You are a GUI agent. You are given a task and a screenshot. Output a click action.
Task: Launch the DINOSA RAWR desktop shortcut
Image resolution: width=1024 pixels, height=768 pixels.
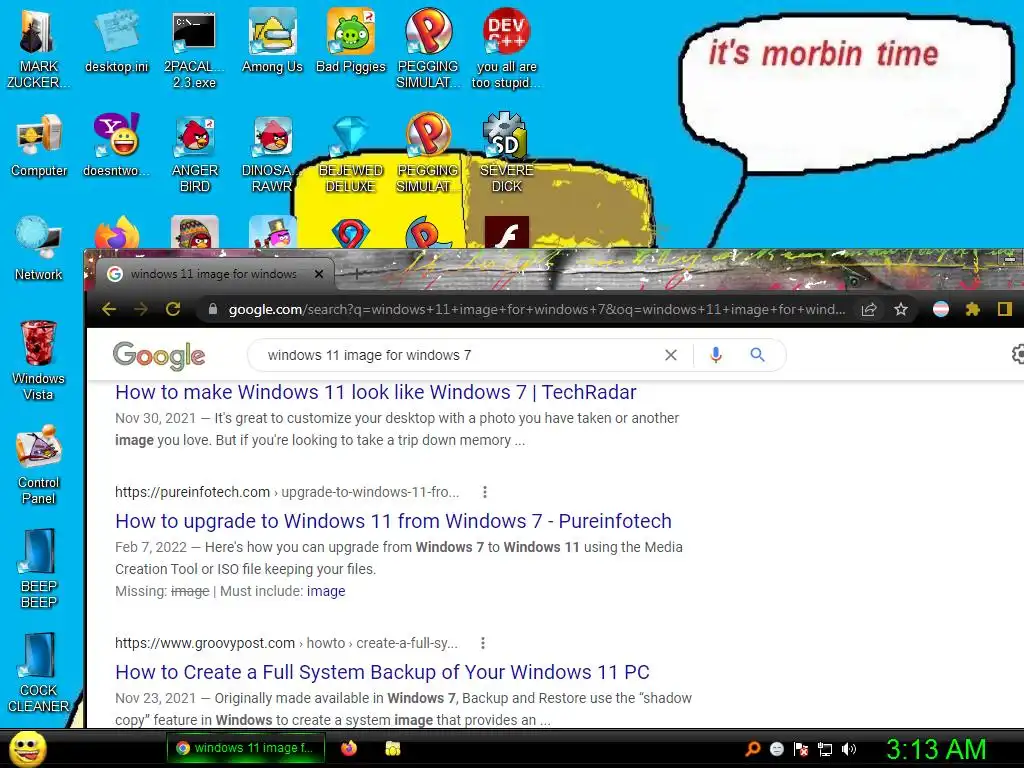272,152
